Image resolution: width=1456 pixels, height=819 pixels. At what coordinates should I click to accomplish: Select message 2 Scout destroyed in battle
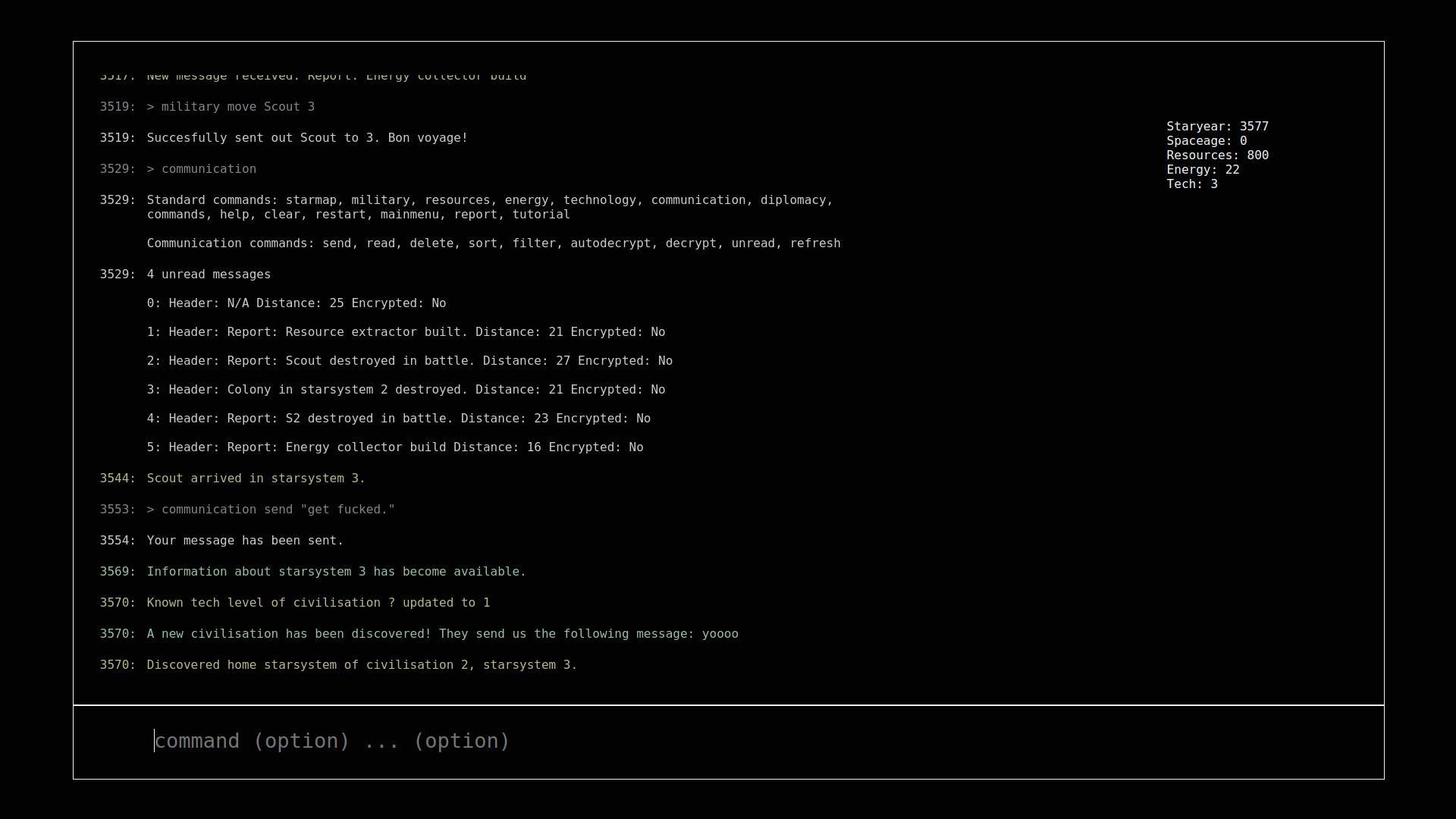(x=409, y=361)
